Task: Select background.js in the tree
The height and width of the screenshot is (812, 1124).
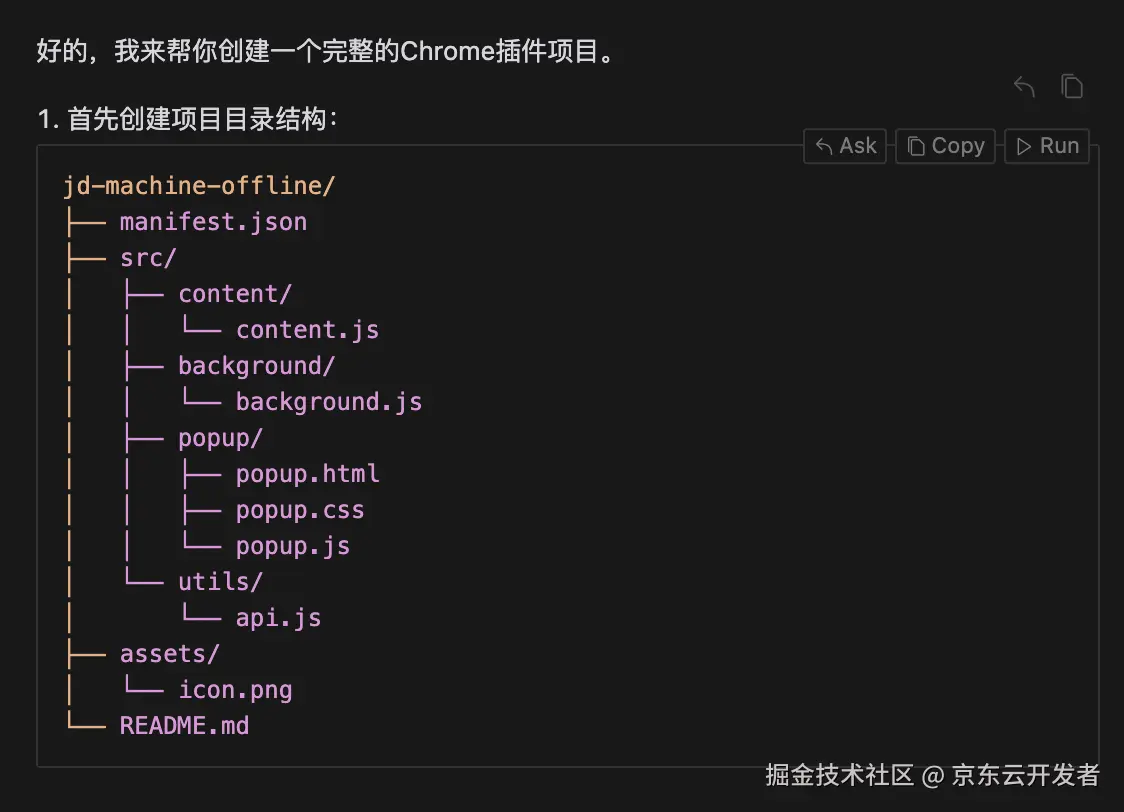Action: click(329, 402)
